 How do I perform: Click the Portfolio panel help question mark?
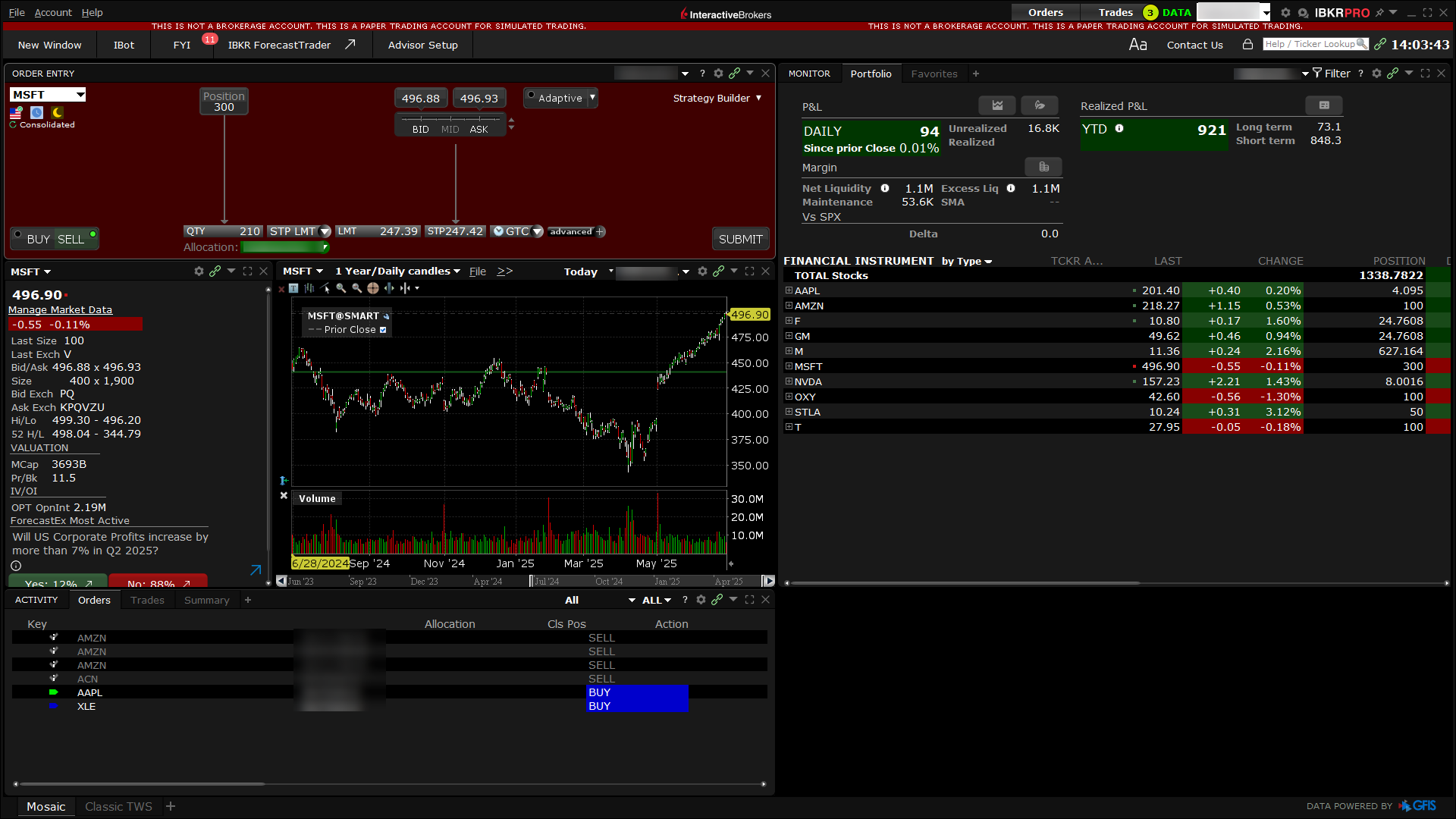tap(1360, 74)
